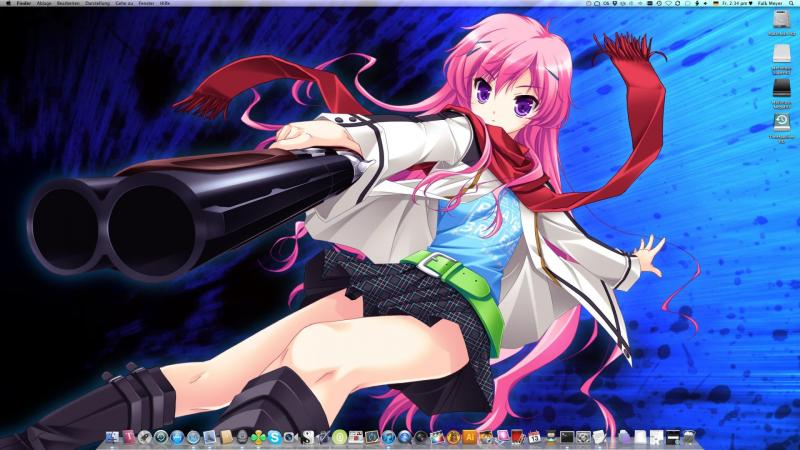
Task: Launch Terminal from the Dock
Action: pos(567,437)
